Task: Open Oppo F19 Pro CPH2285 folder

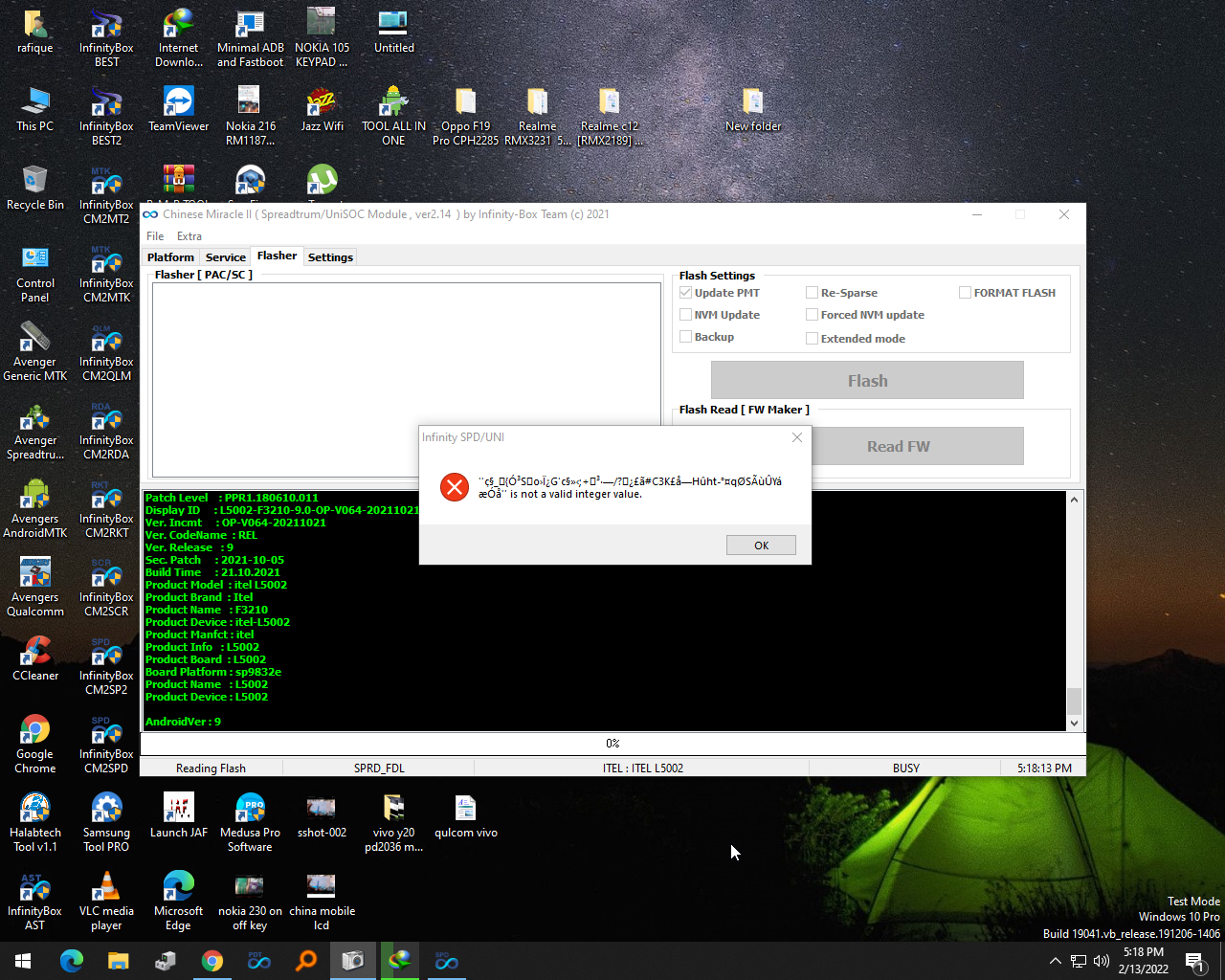Action: point(465,116)
